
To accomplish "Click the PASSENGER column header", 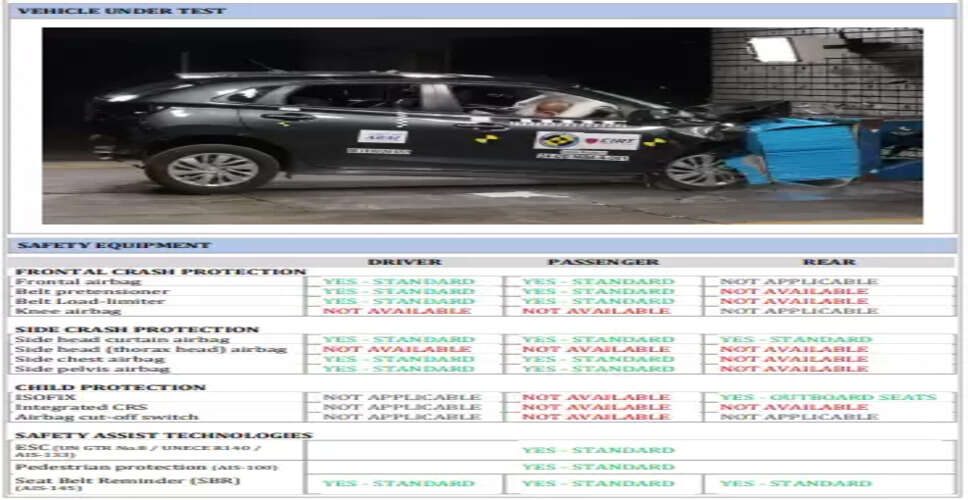I will 603,262.
